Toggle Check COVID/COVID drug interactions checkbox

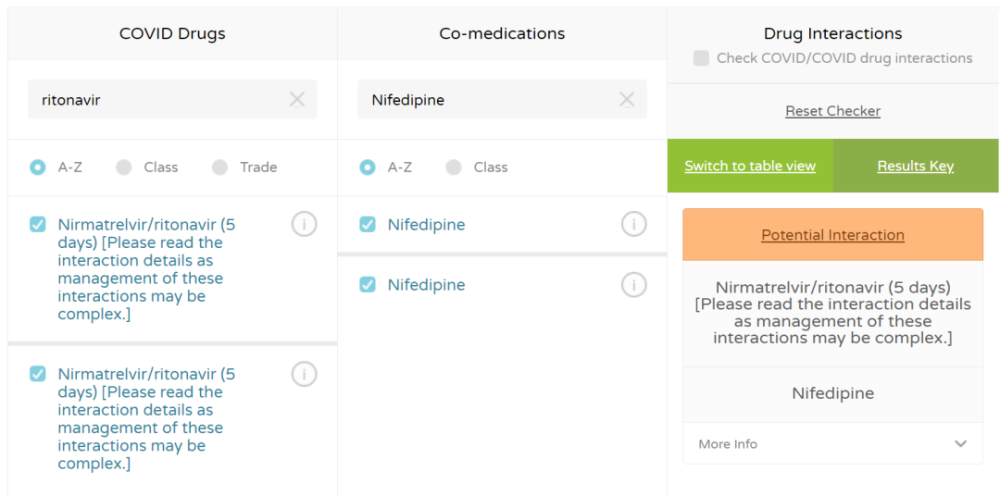click(x=702, y=58)
